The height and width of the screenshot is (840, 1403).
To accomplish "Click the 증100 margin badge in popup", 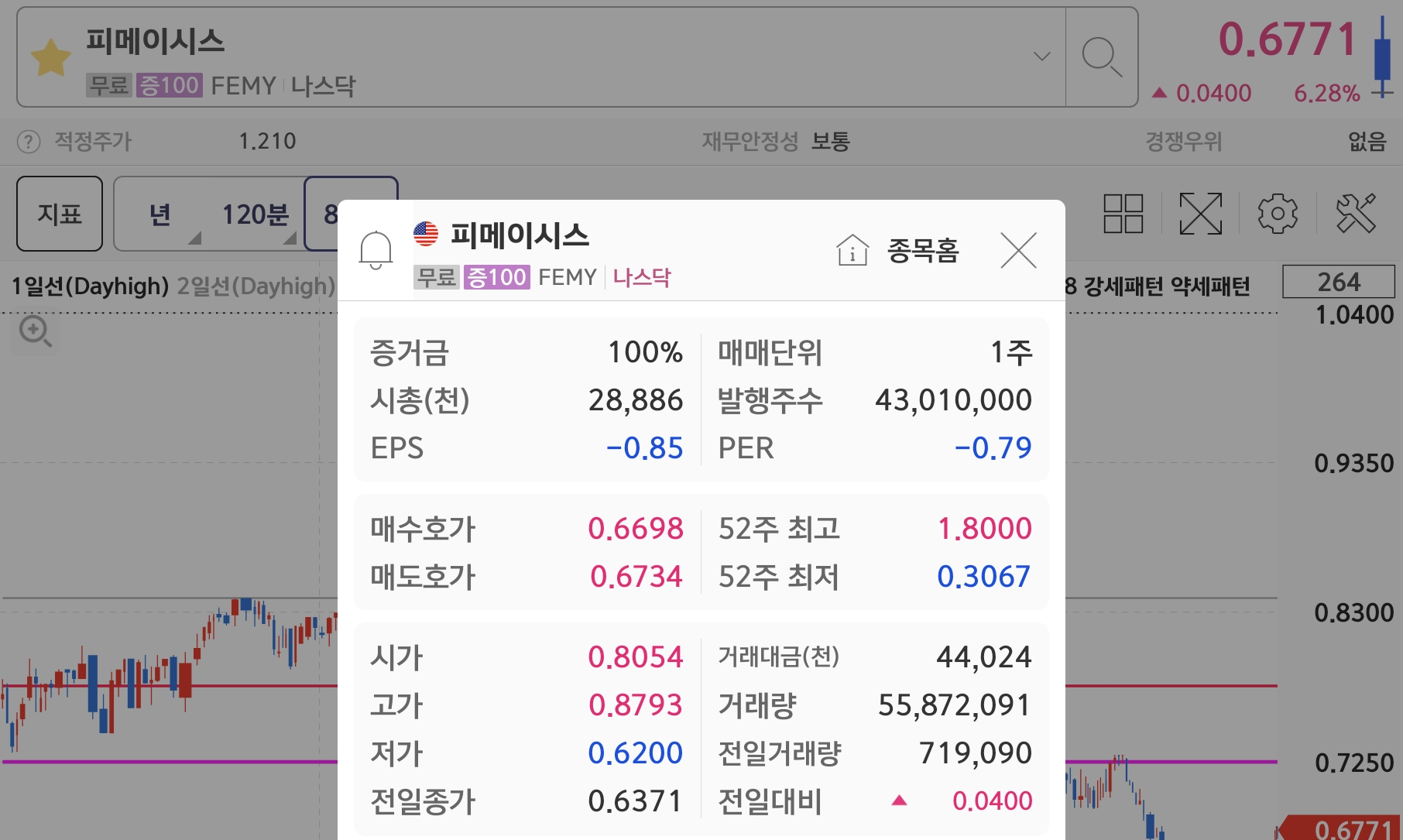I will [x=497, y=277].
